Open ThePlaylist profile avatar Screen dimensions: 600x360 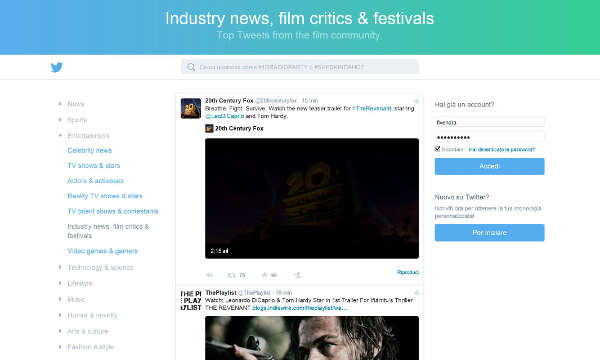click(x=191, y=300)
